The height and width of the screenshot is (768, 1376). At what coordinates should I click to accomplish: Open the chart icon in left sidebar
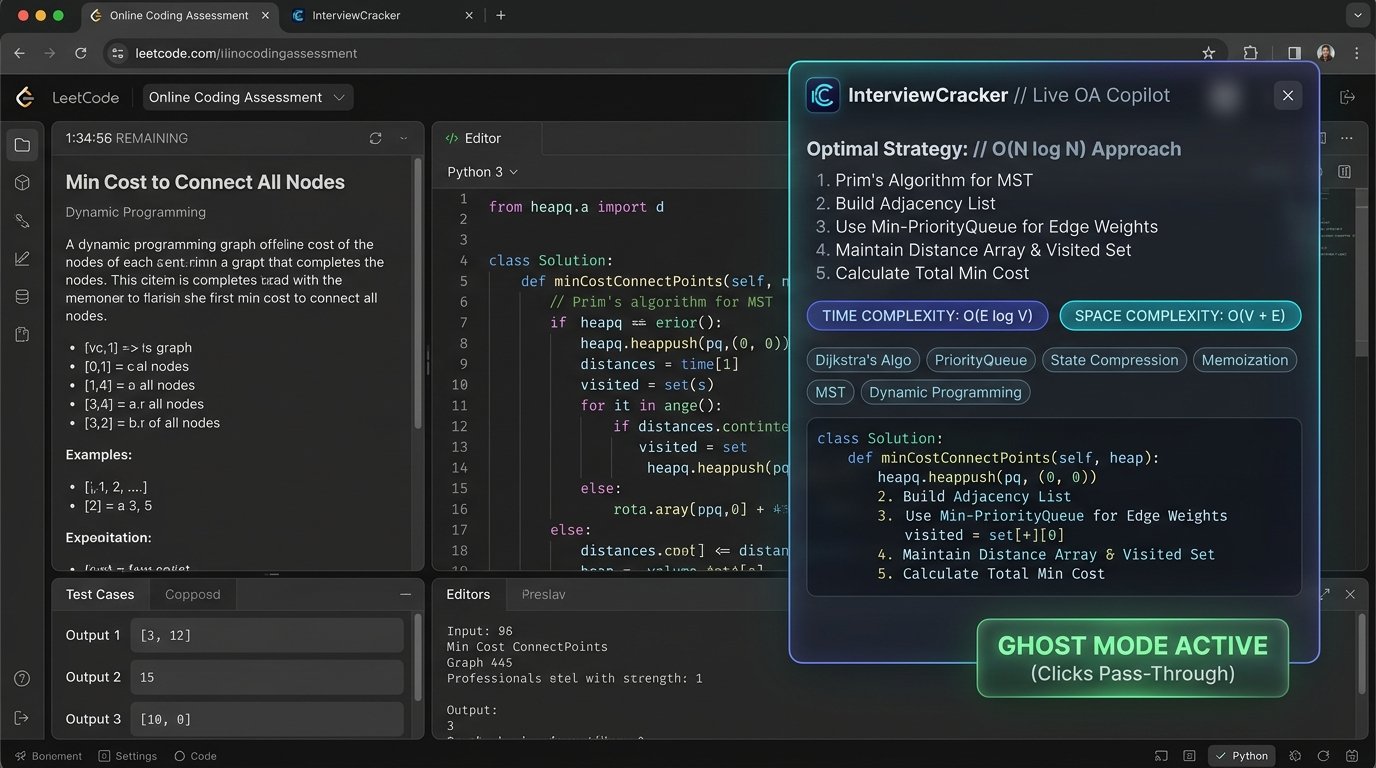[22, 259]
